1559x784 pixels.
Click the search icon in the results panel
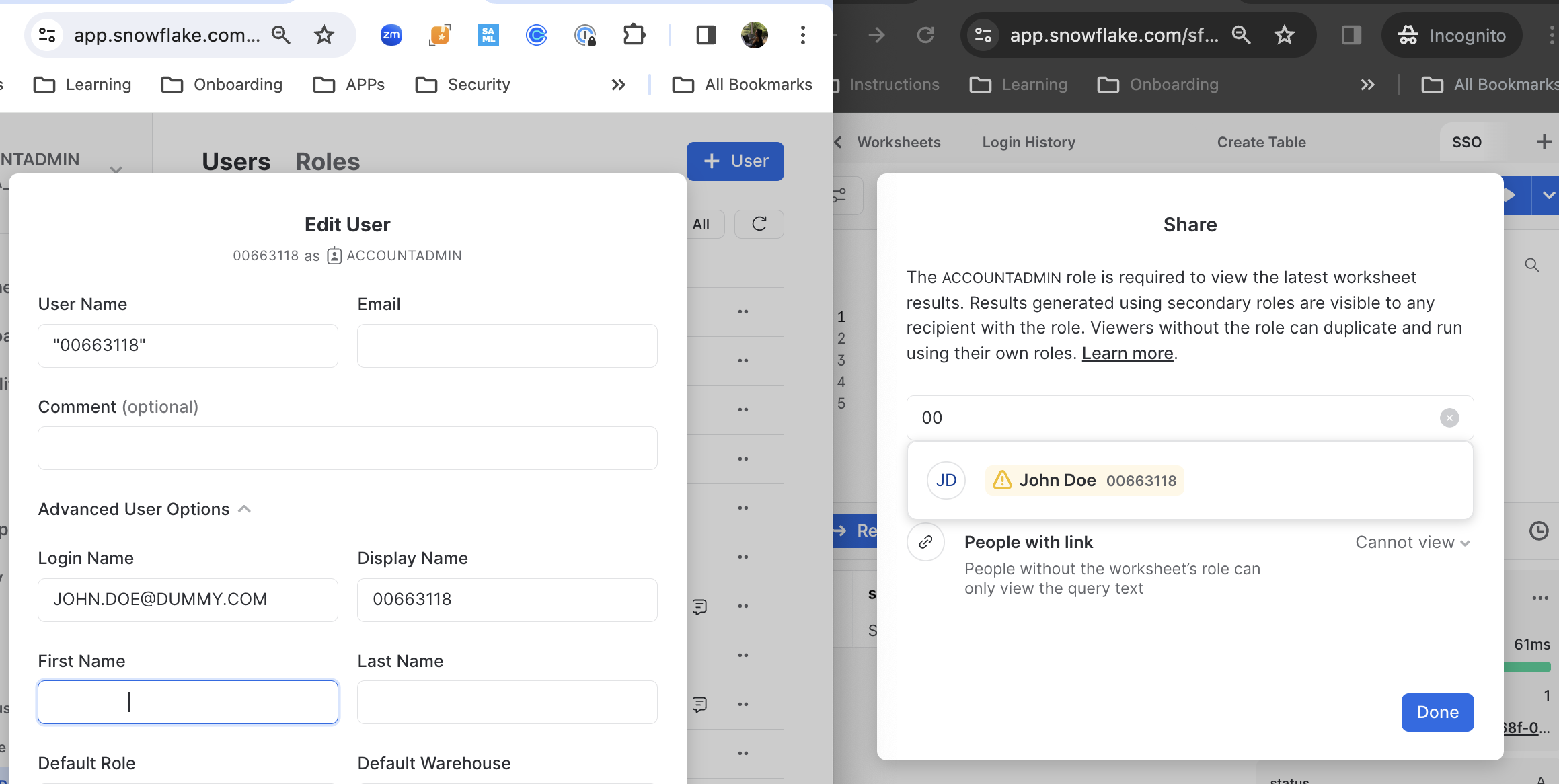click(x=1532, y=265)
